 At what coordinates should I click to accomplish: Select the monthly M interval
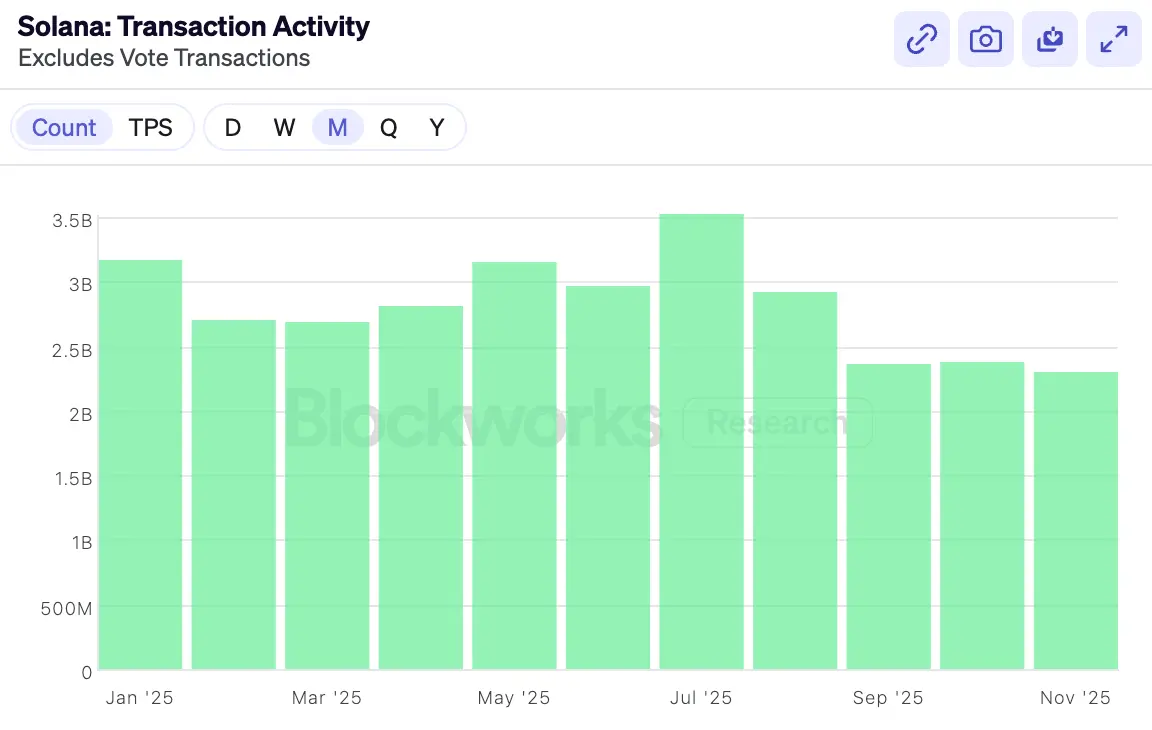pos(337,127)
